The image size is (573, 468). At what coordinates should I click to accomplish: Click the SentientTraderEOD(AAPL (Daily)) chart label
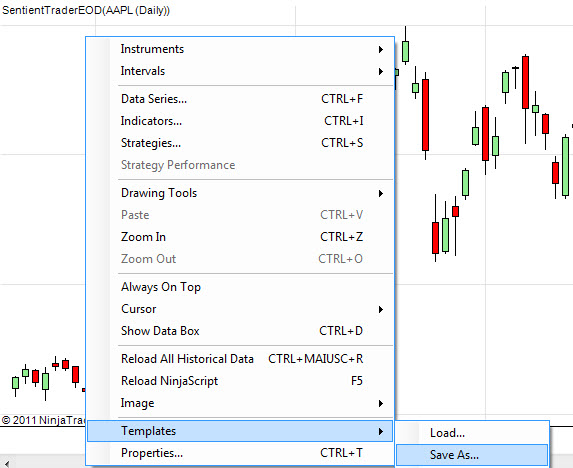[x=86, y=10]
